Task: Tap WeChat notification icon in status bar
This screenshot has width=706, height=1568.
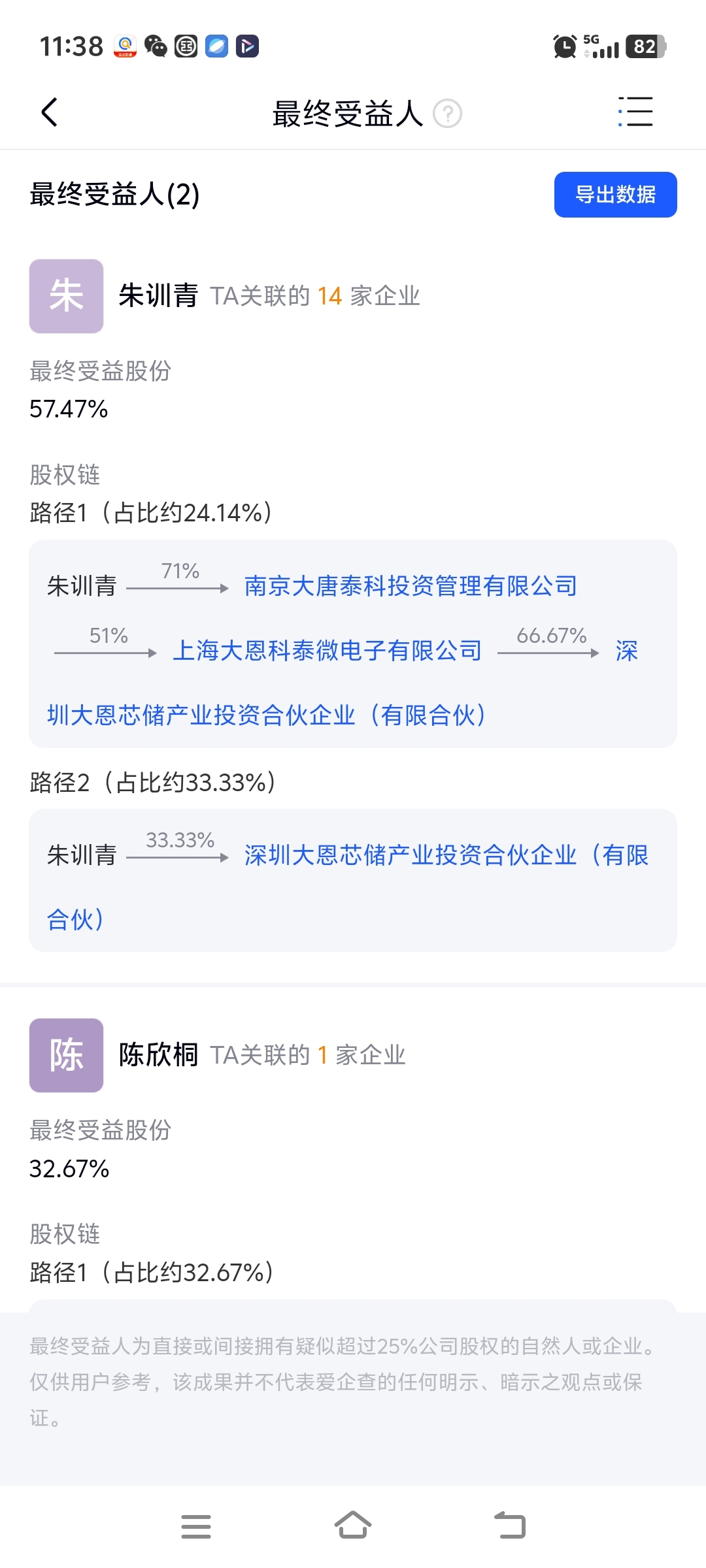Action: (x=156, y=46)
